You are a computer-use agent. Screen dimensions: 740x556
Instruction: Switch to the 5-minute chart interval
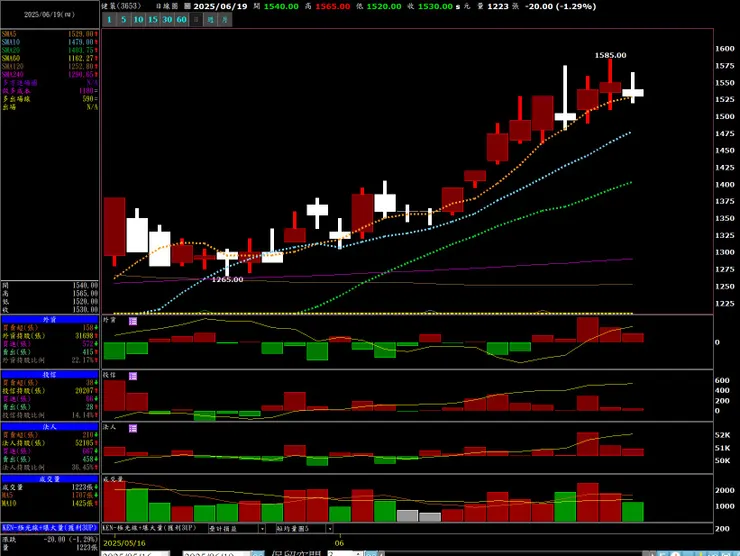tap(124, 20)
